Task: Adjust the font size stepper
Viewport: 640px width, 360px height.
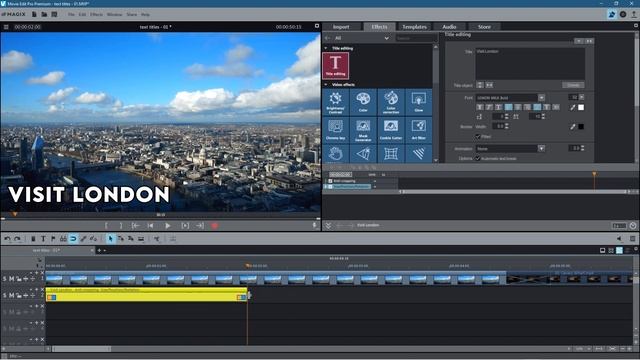Action: pos(582,97)
